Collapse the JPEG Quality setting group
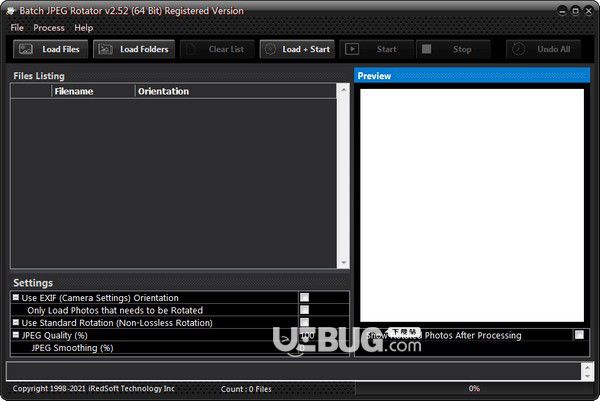The image size is (600, 401). coord(16,335)
